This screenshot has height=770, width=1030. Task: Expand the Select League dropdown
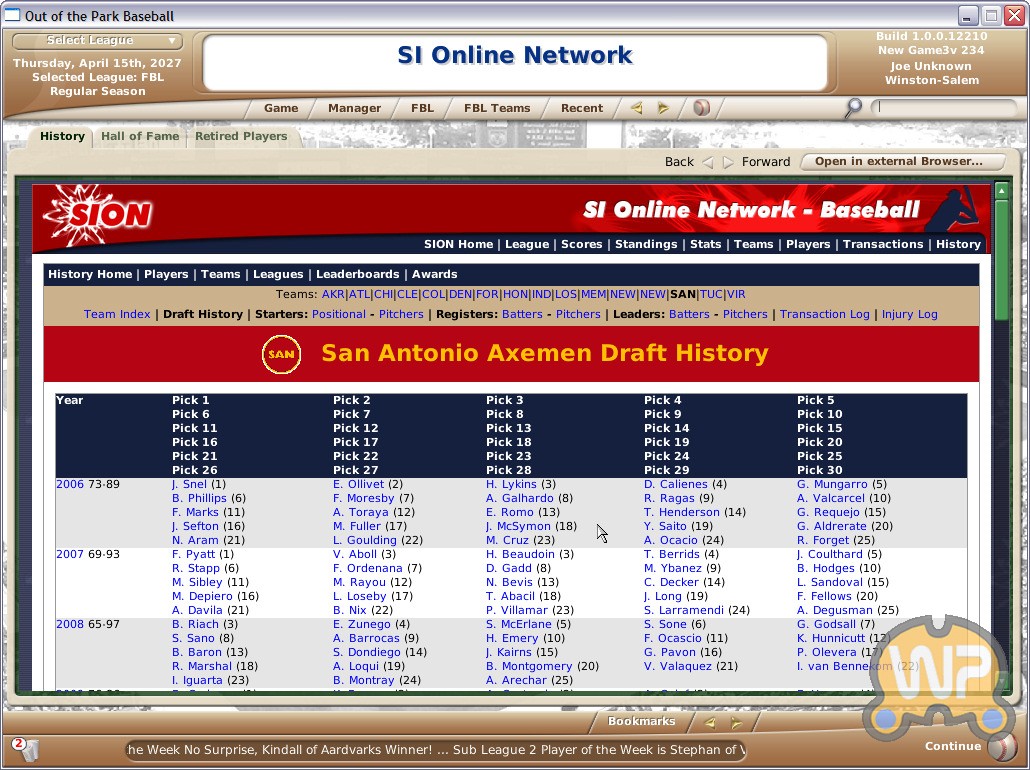(98, 41)
